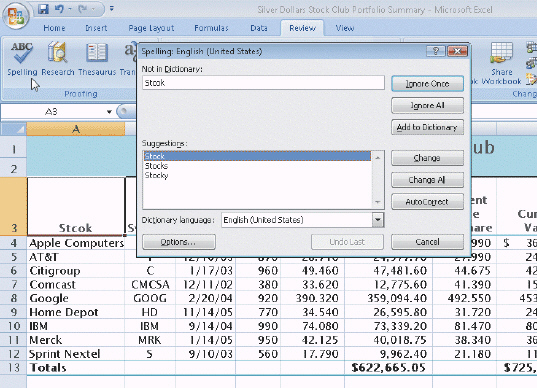Open Customize Quick Access Toolbar arrow
The image size is (537, 388).
tap(112, 9)
